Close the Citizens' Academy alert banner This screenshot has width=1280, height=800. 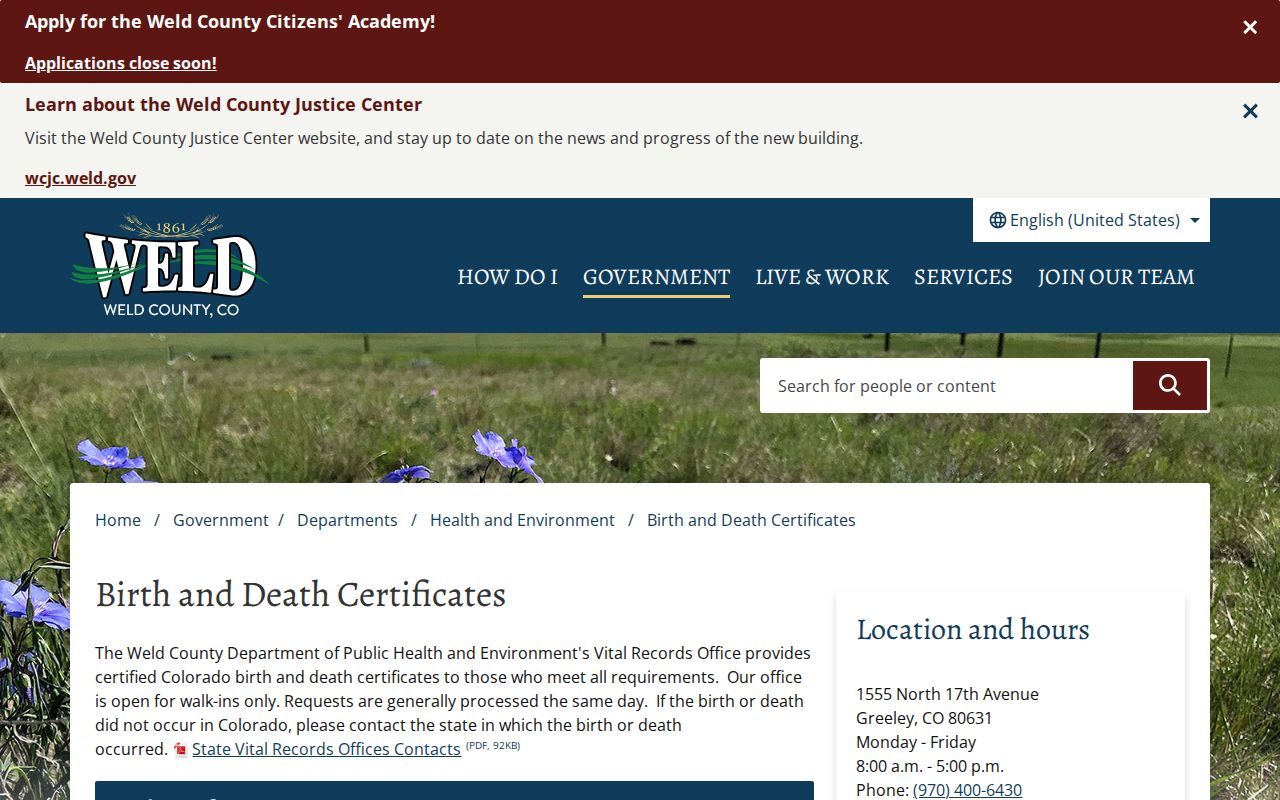click(1250, 28)
